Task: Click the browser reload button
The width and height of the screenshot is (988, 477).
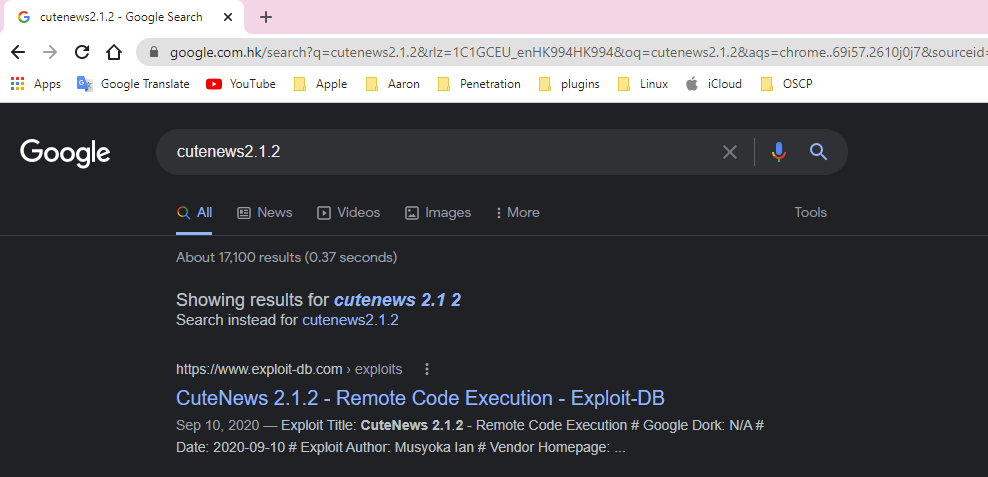Action: (x=82, y=52)
